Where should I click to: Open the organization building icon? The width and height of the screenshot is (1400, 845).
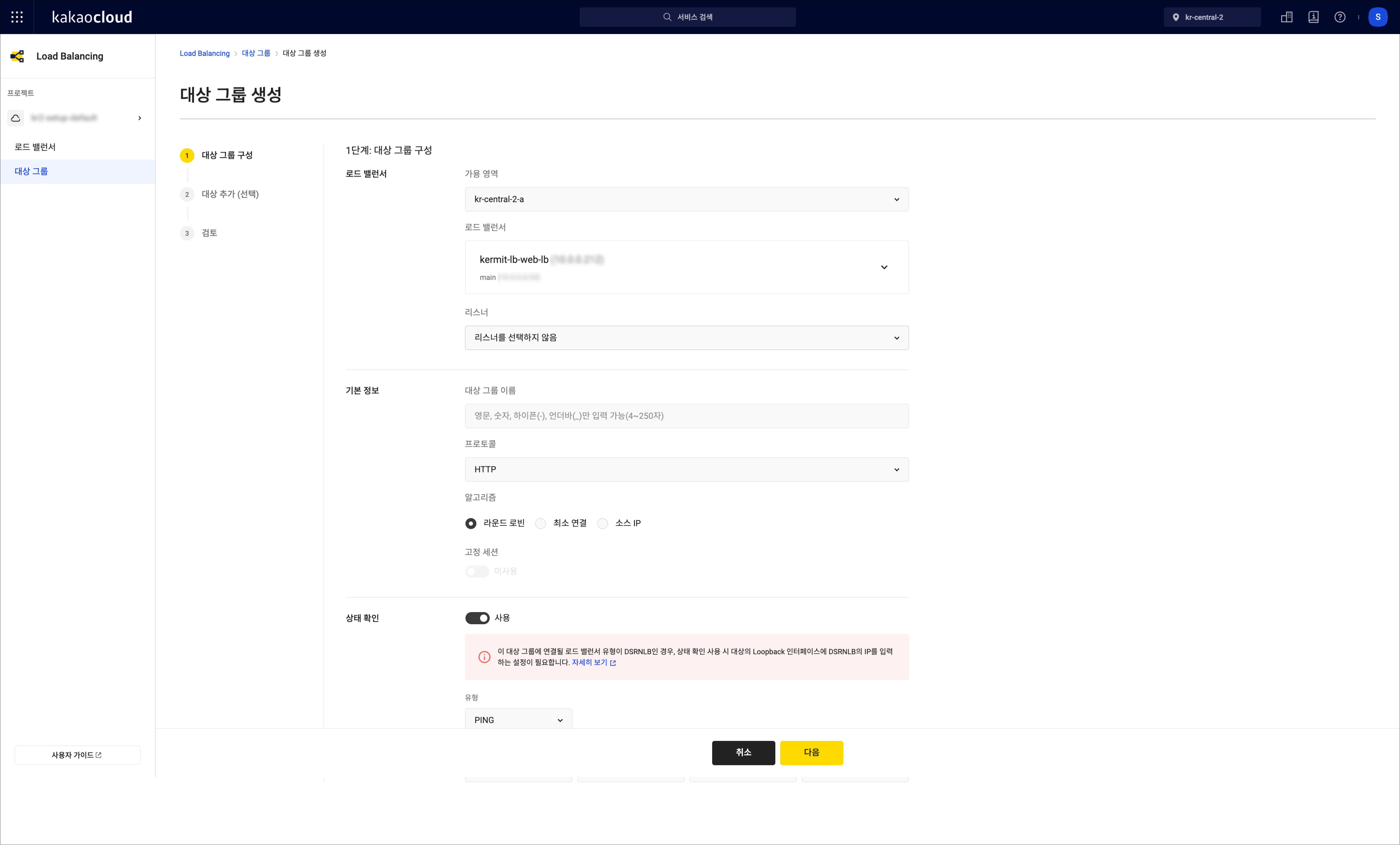(1287, 17)
